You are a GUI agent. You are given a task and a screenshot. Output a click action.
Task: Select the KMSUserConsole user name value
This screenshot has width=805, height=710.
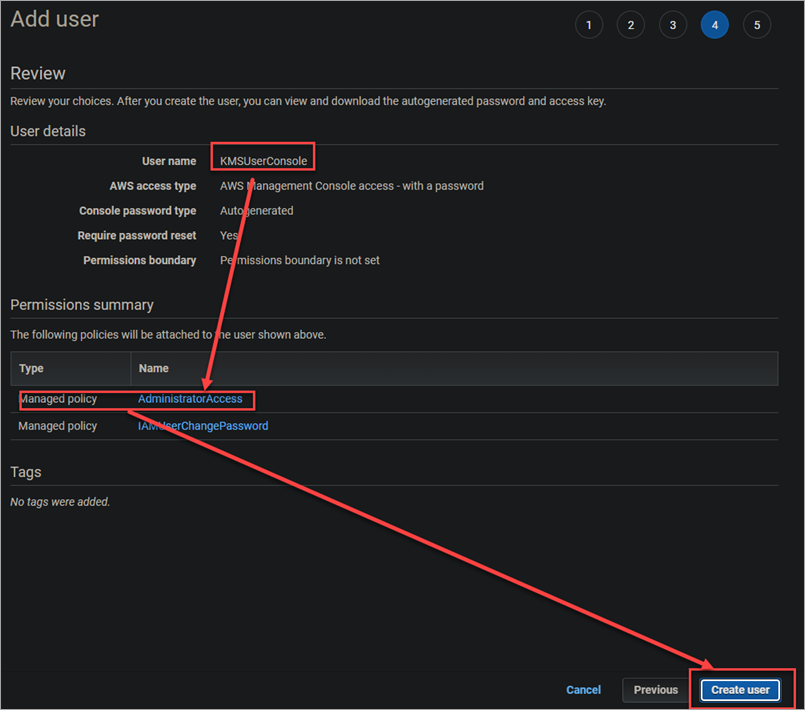[x=263, y=161]
